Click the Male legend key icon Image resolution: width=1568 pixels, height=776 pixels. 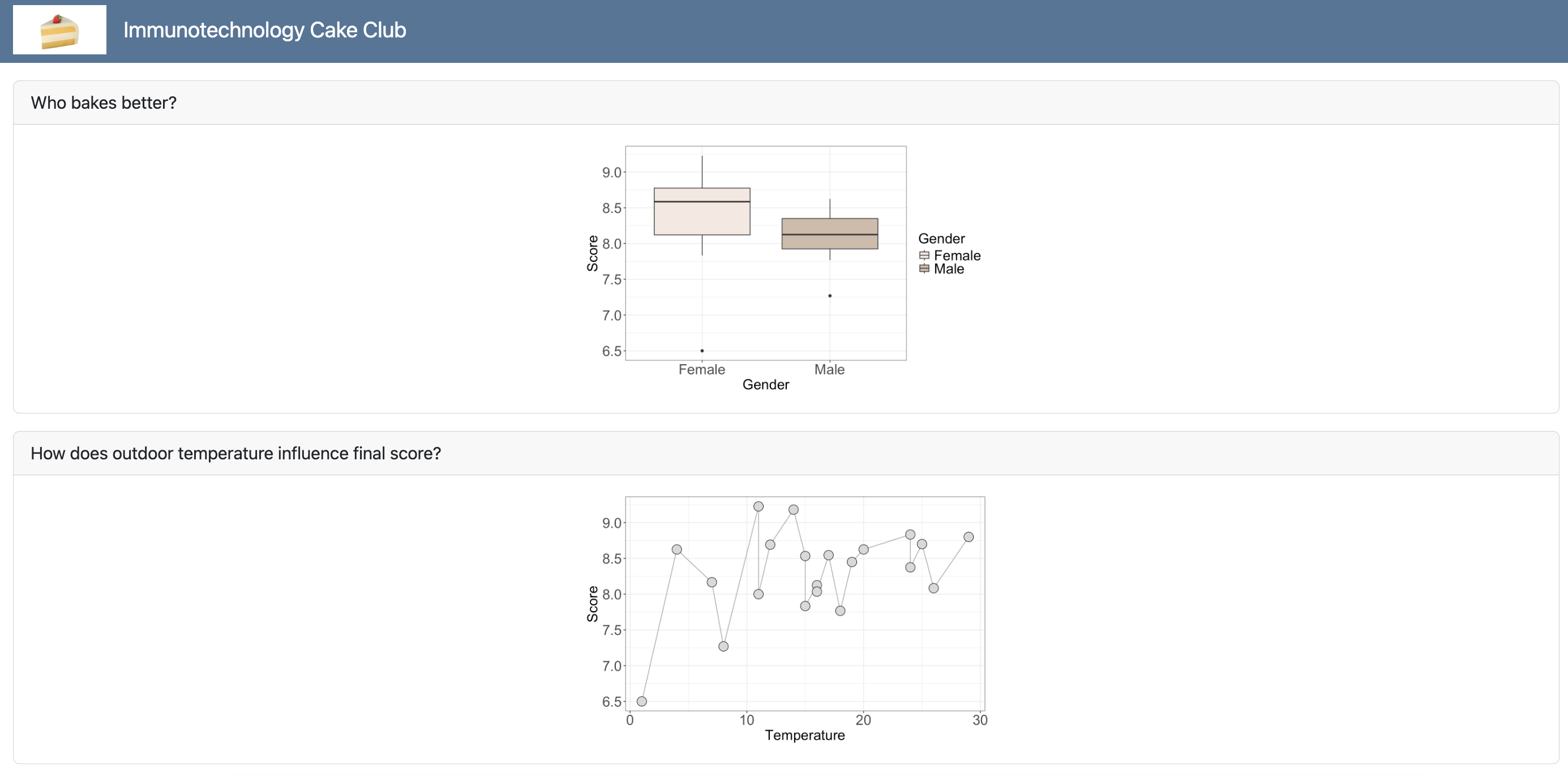tap(924, 268)
